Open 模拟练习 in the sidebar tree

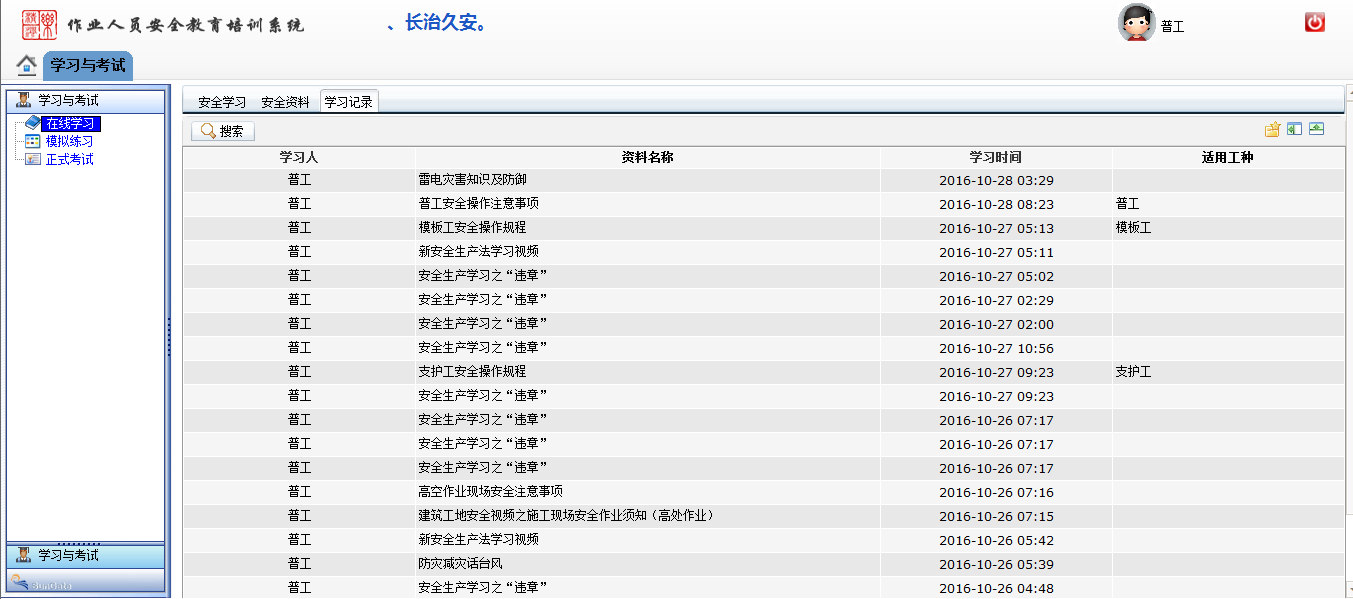[x=69, y=142]
